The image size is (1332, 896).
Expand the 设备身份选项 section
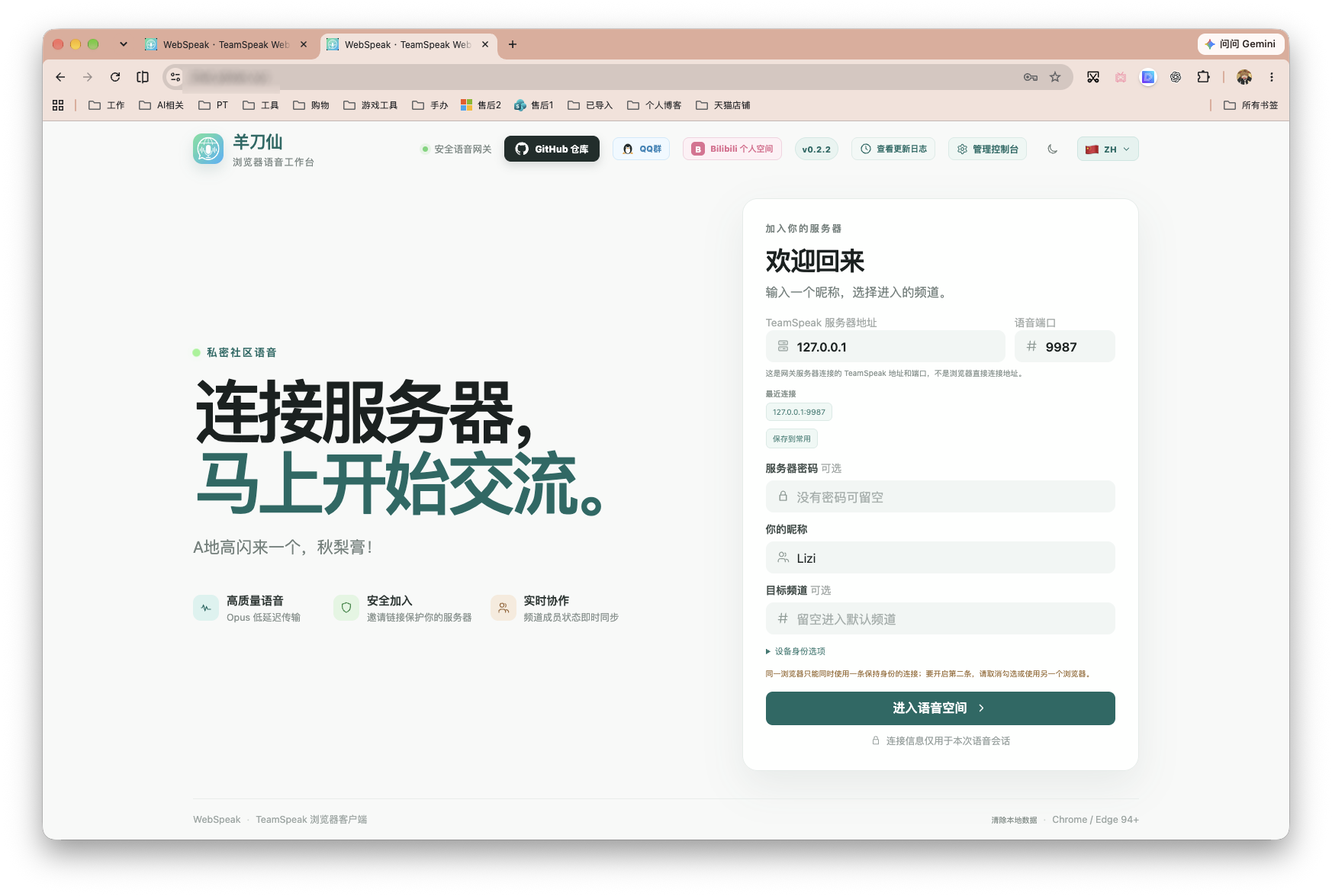(x=796, y=651)
